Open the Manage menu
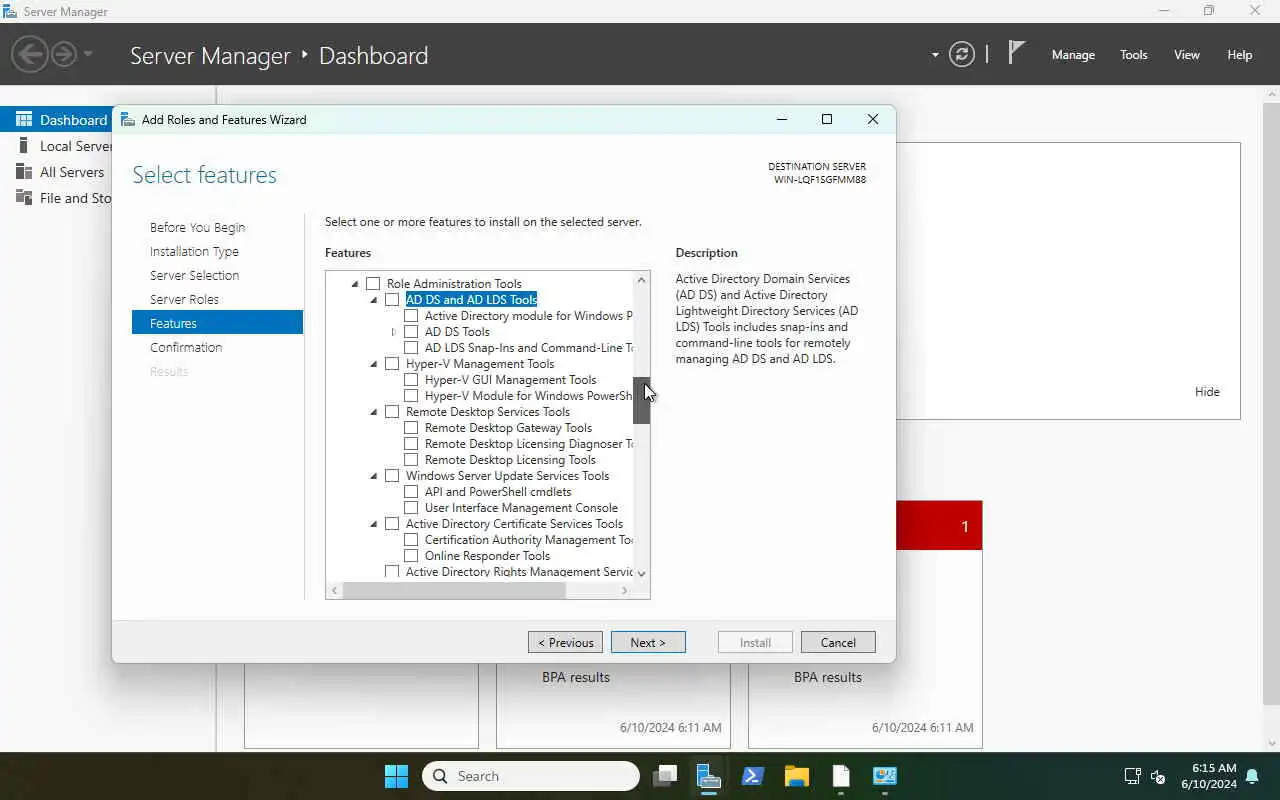 [1073, 55]
